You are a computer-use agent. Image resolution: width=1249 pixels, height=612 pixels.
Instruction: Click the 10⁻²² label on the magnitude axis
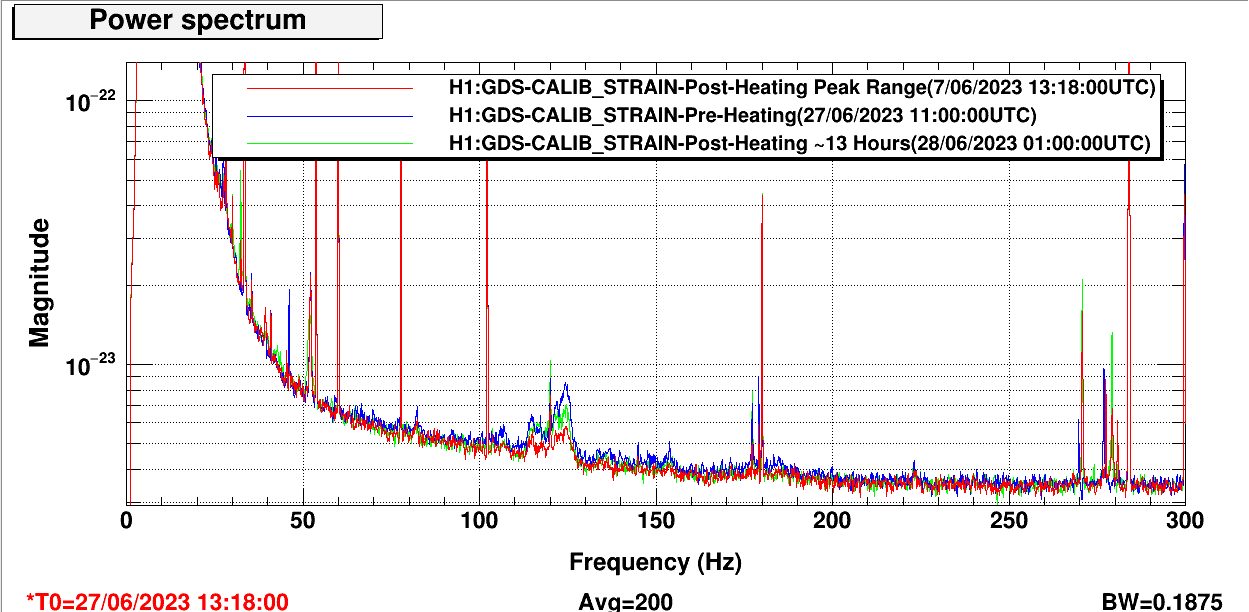point(91,101)
